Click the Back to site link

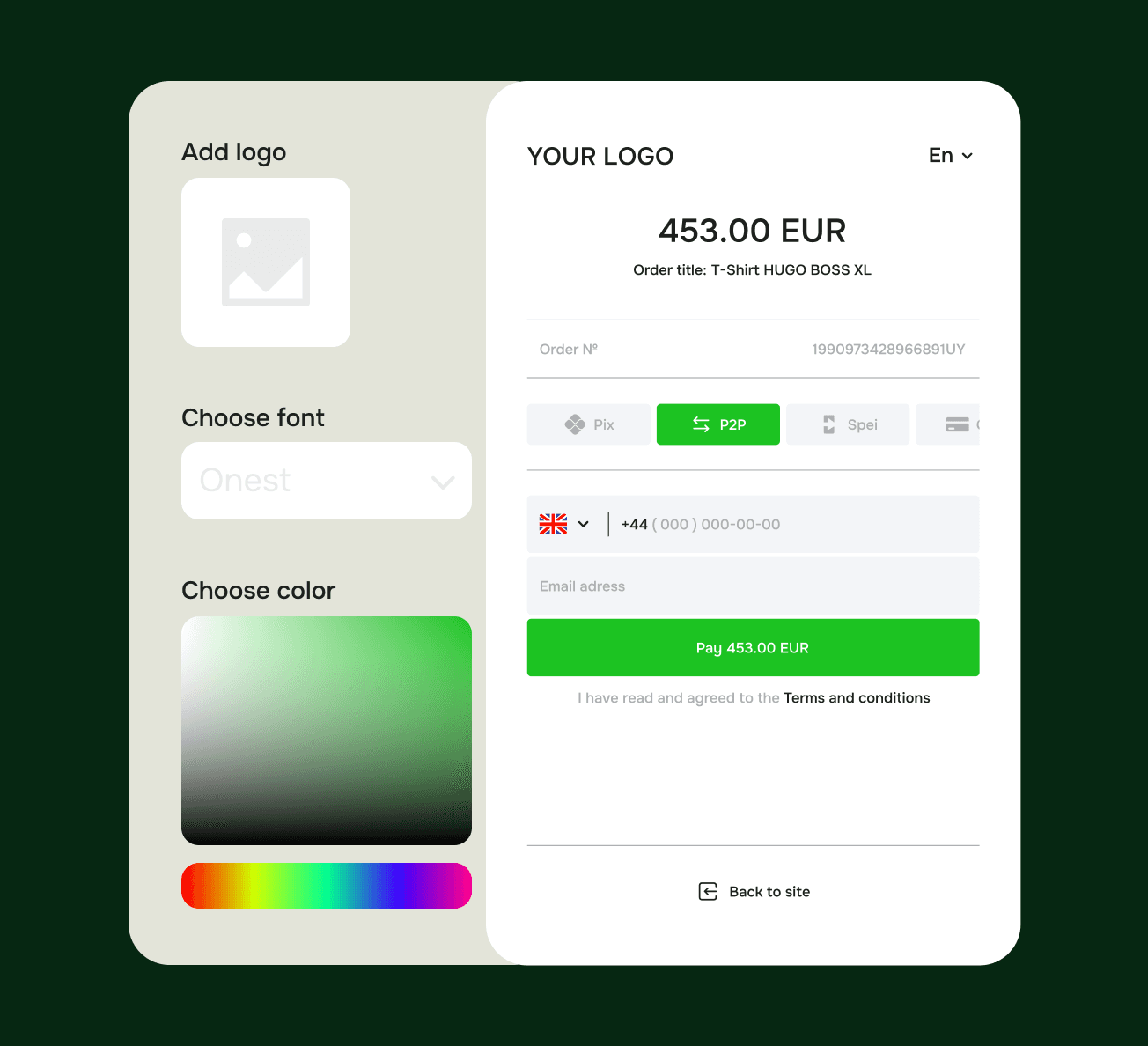(x=754, y=892)
